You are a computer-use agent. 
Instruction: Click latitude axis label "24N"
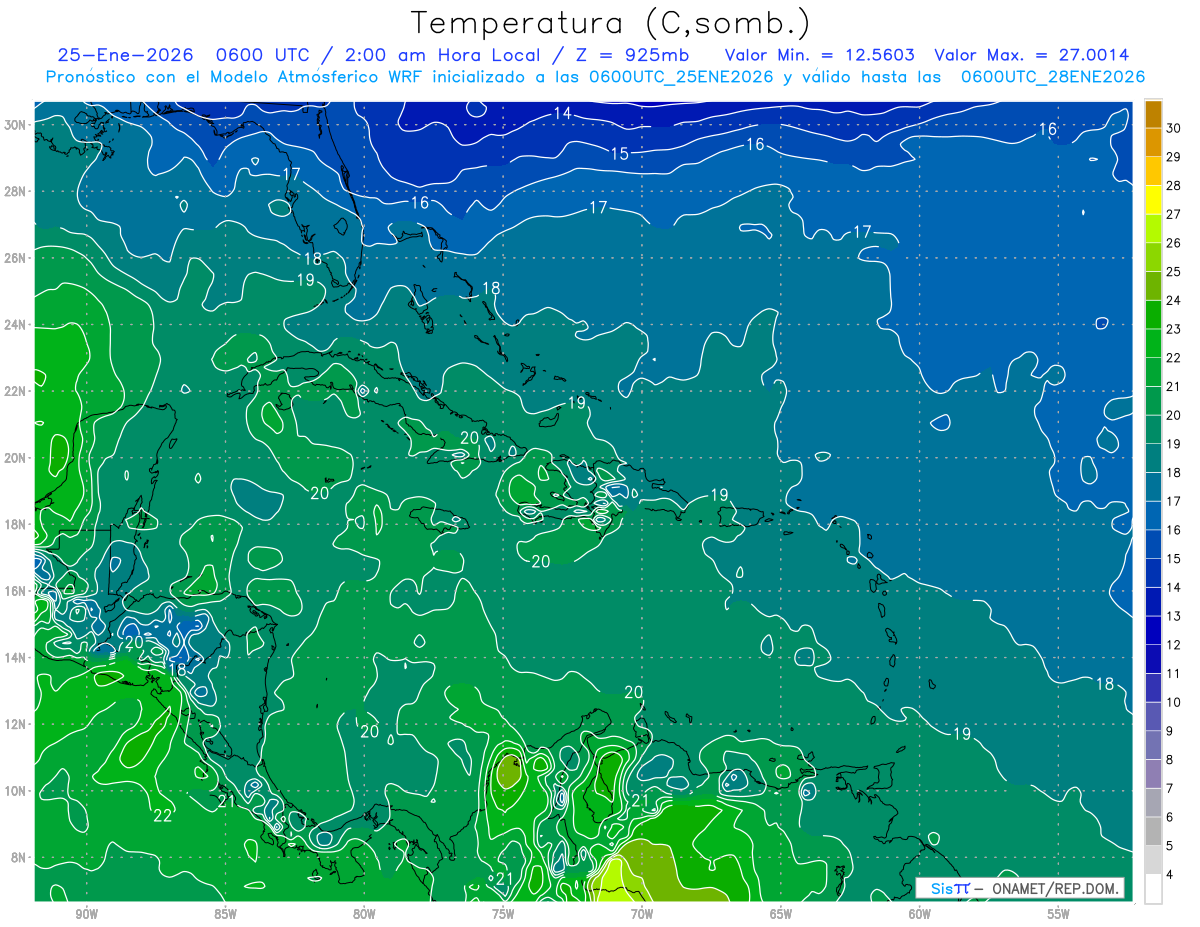coord(16,324)
